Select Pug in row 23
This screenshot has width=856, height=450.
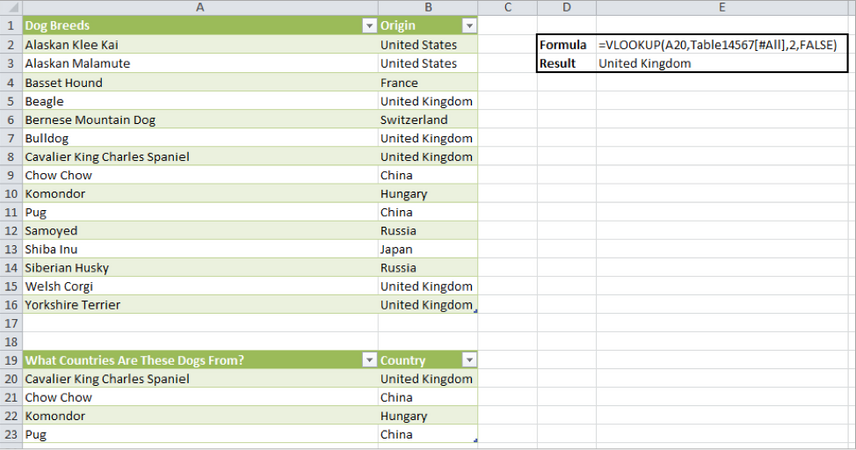[x=200, y=435]
